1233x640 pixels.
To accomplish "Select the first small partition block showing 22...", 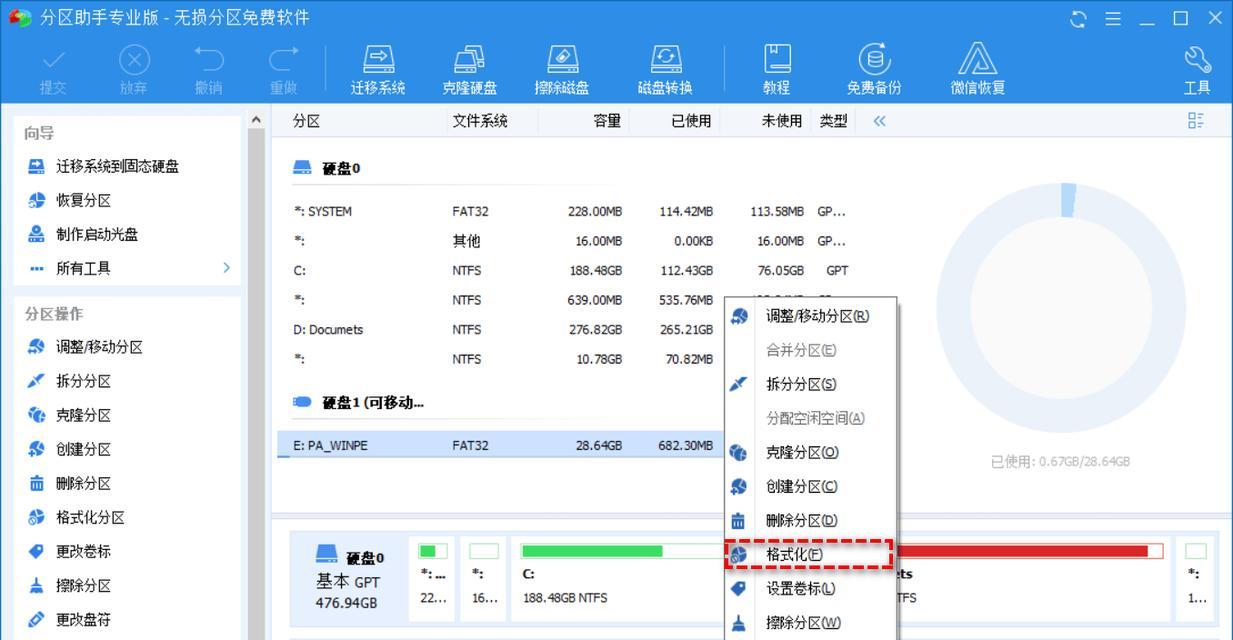I will point(433,578).
